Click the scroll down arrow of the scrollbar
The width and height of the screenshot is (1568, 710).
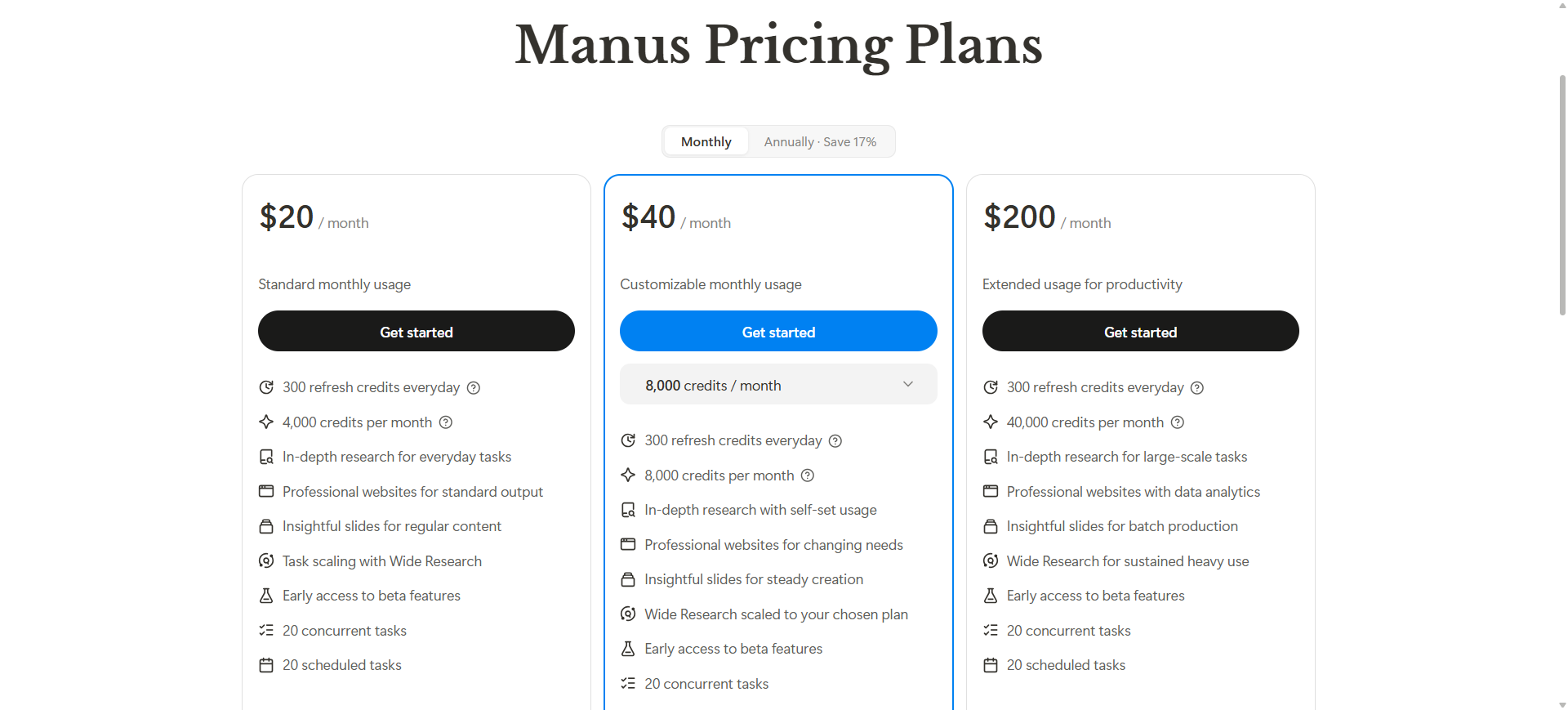1562,704
